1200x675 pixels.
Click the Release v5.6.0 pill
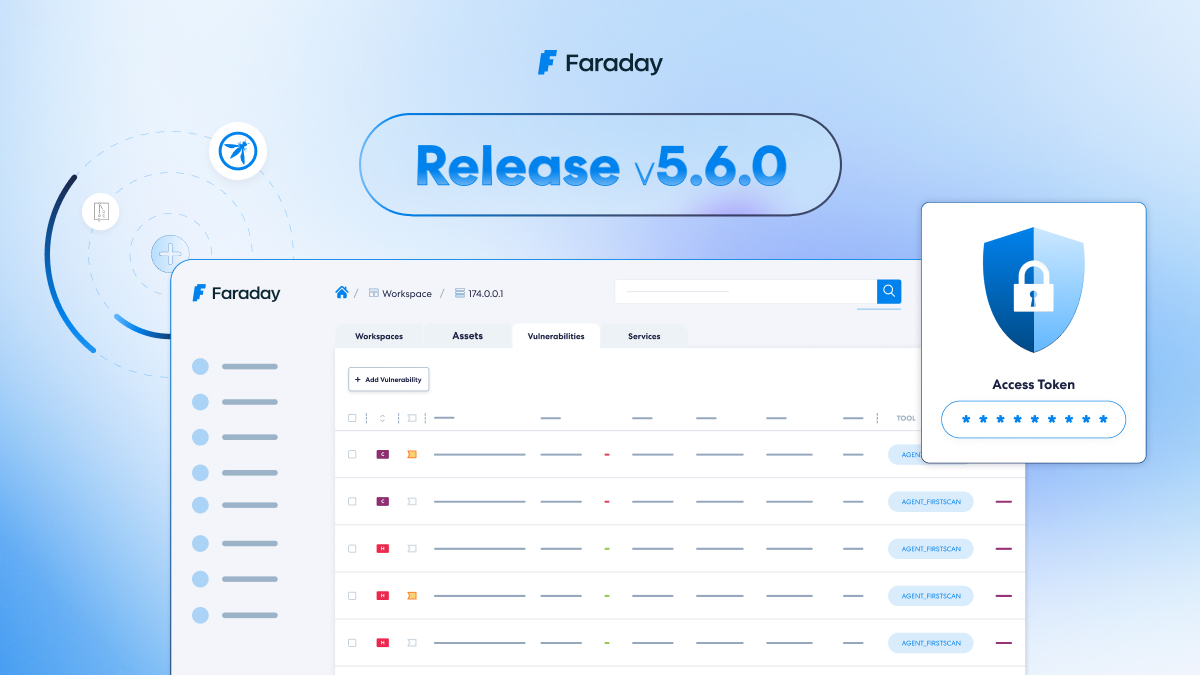point(600,165)
